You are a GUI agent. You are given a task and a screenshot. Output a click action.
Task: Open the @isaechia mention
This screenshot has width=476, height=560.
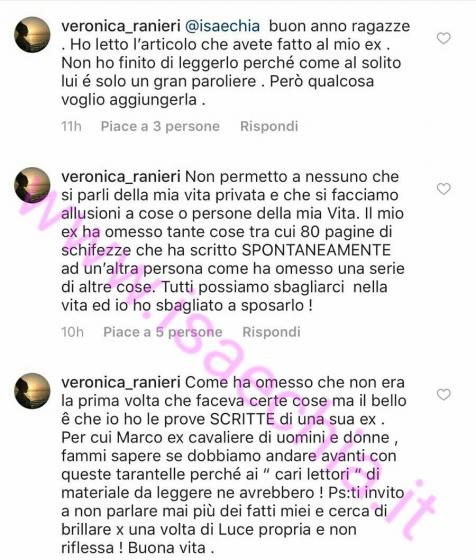point(222,26)
